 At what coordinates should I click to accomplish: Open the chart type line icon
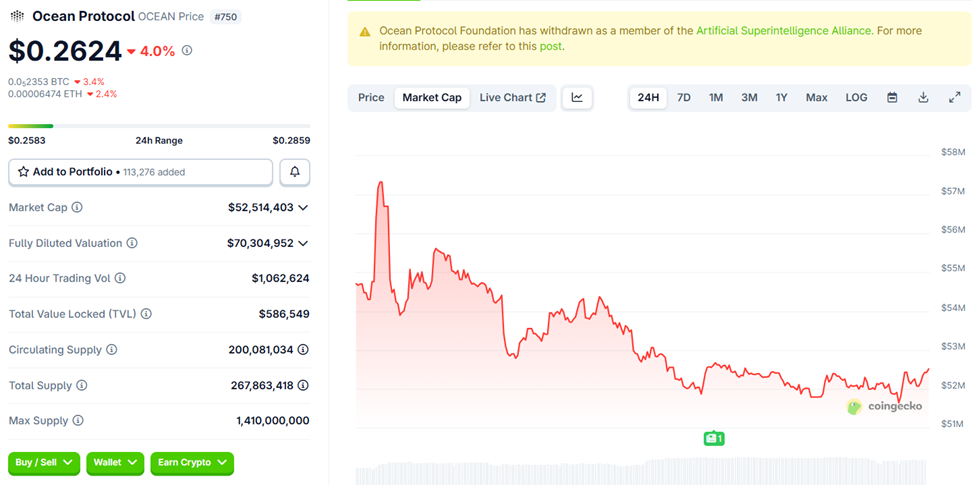click(577, 97)
